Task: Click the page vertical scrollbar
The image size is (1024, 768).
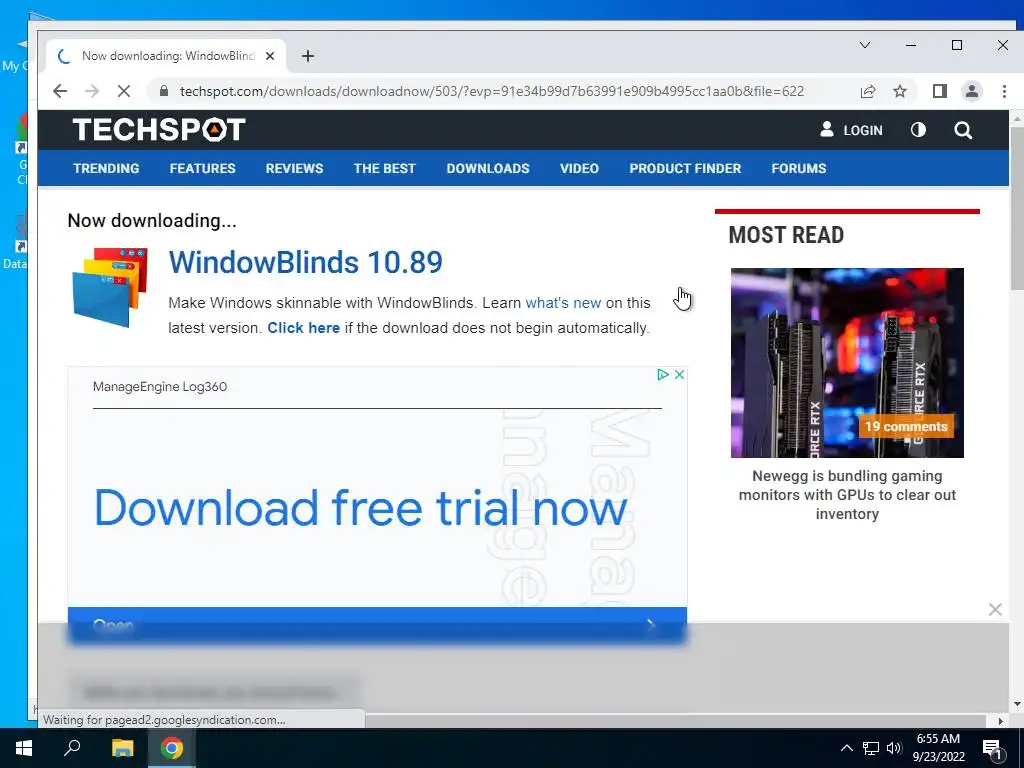Action: pyautogui.click(x=1017, y=209)
